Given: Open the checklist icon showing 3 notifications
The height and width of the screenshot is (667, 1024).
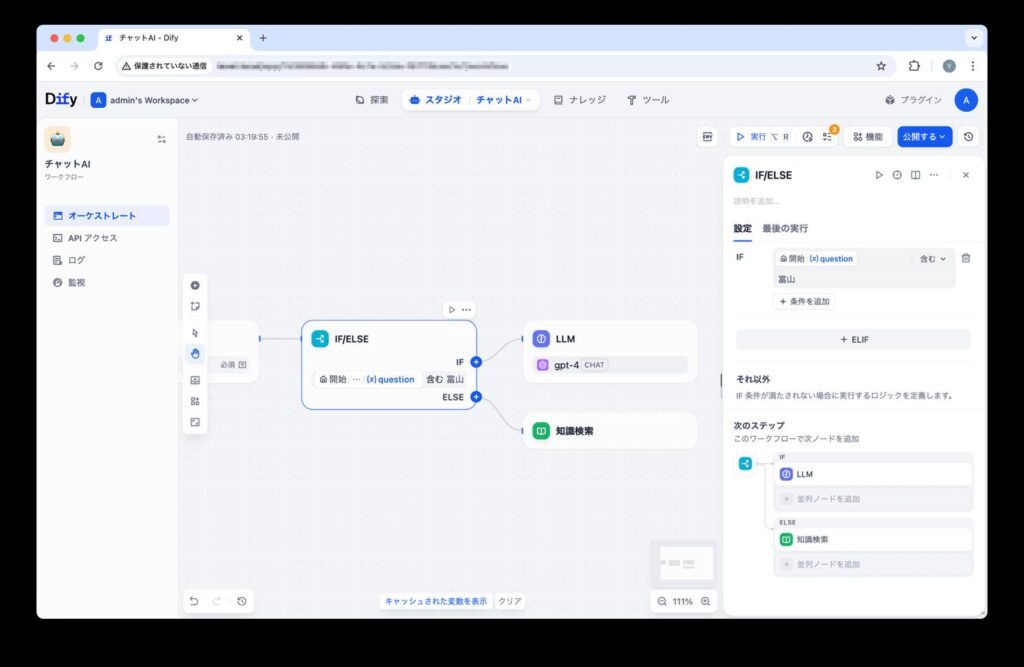Looking at the screenshot, I should pos(827,137).
